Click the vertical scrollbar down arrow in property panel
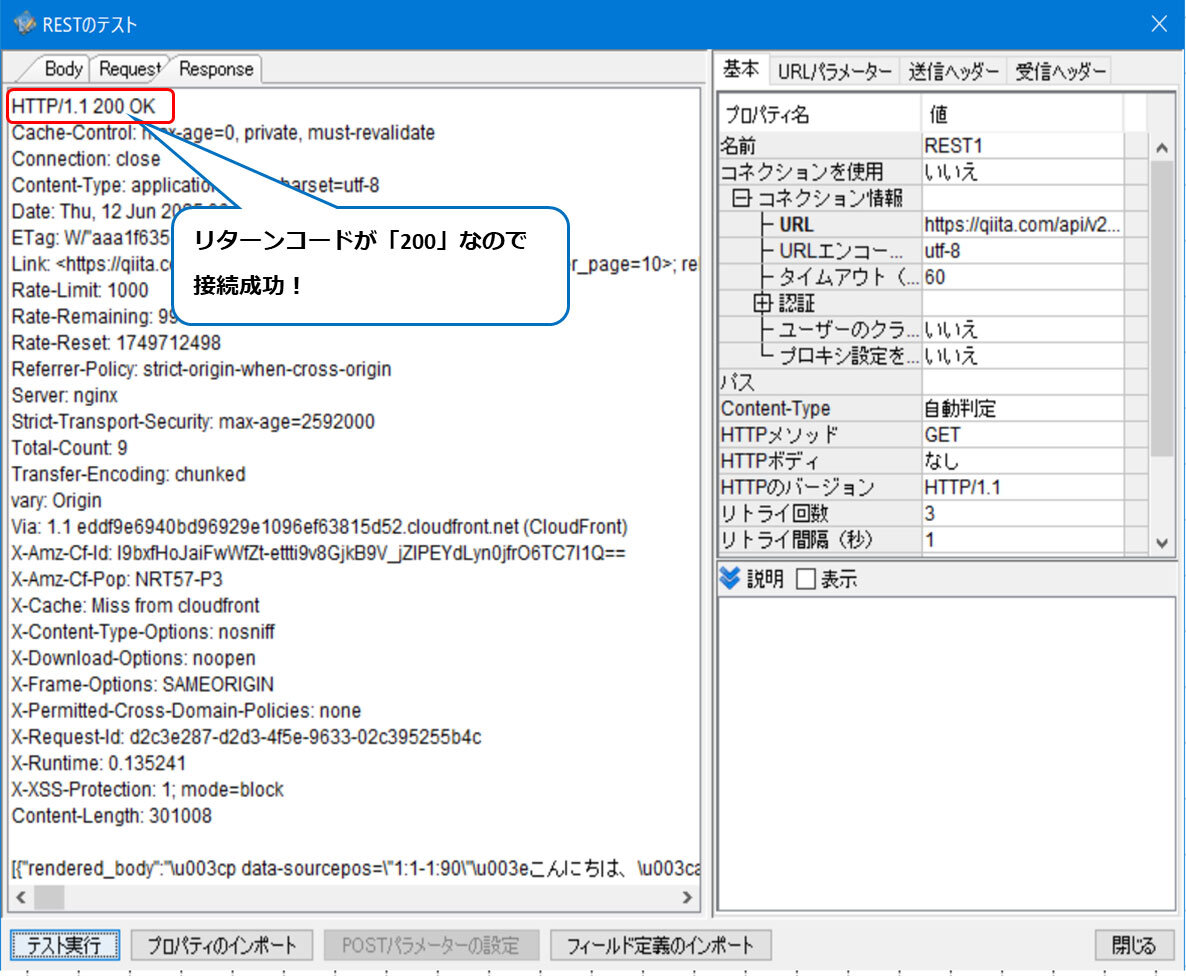Image resolution: width=1186 pixels, height=976 pixels. [1160, 543]
